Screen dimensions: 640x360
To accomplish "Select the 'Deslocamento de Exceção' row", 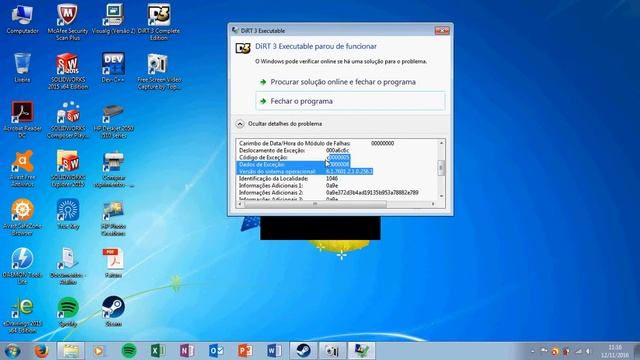I will pos(294,150).
